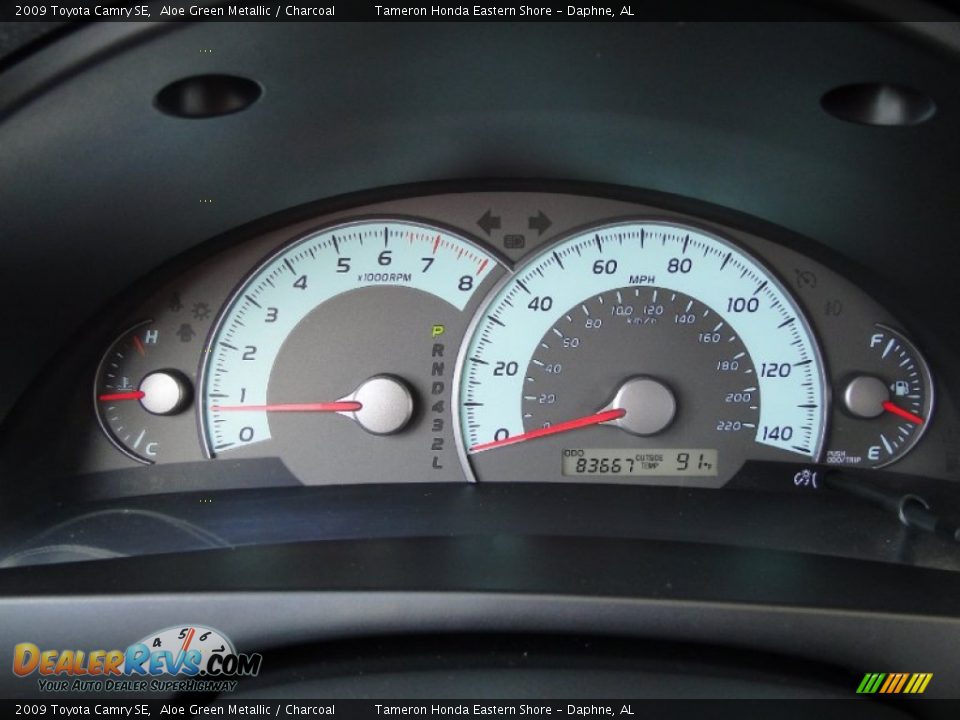Click the H mark on temperature gauge
This screenshot has height=720, width=960.
click(151, 336)
